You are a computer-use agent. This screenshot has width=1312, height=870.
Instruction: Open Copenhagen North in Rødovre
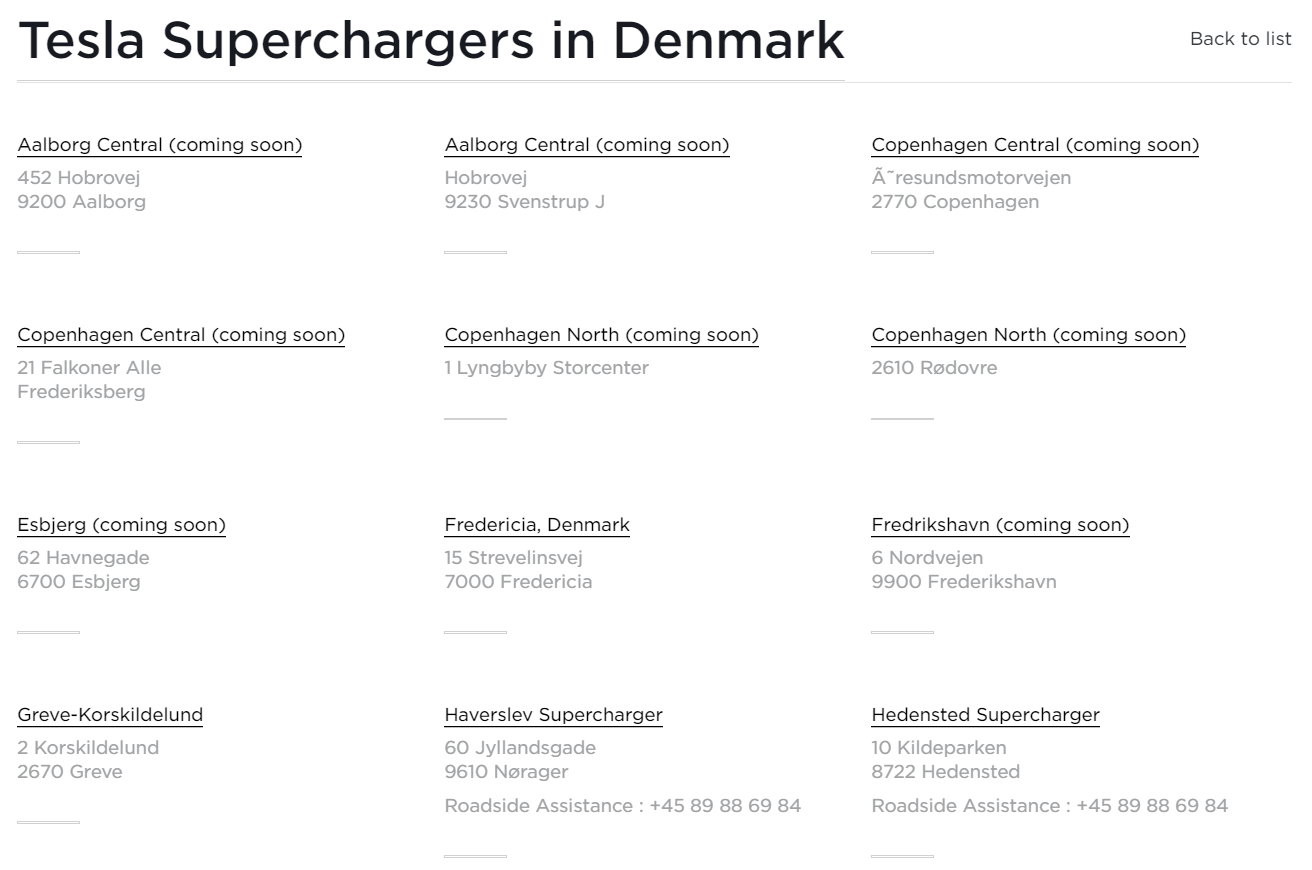point(1028,335)
